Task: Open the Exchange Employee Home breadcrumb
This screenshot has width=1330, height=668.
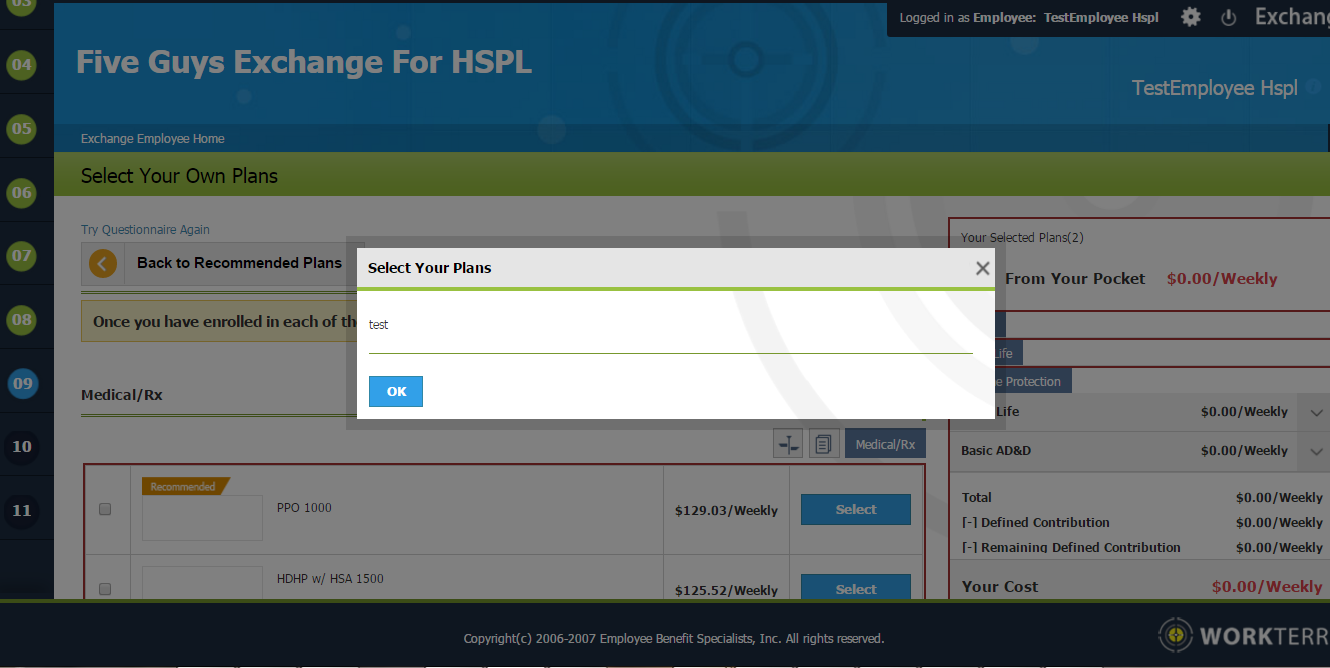Action: pos(153,139)
